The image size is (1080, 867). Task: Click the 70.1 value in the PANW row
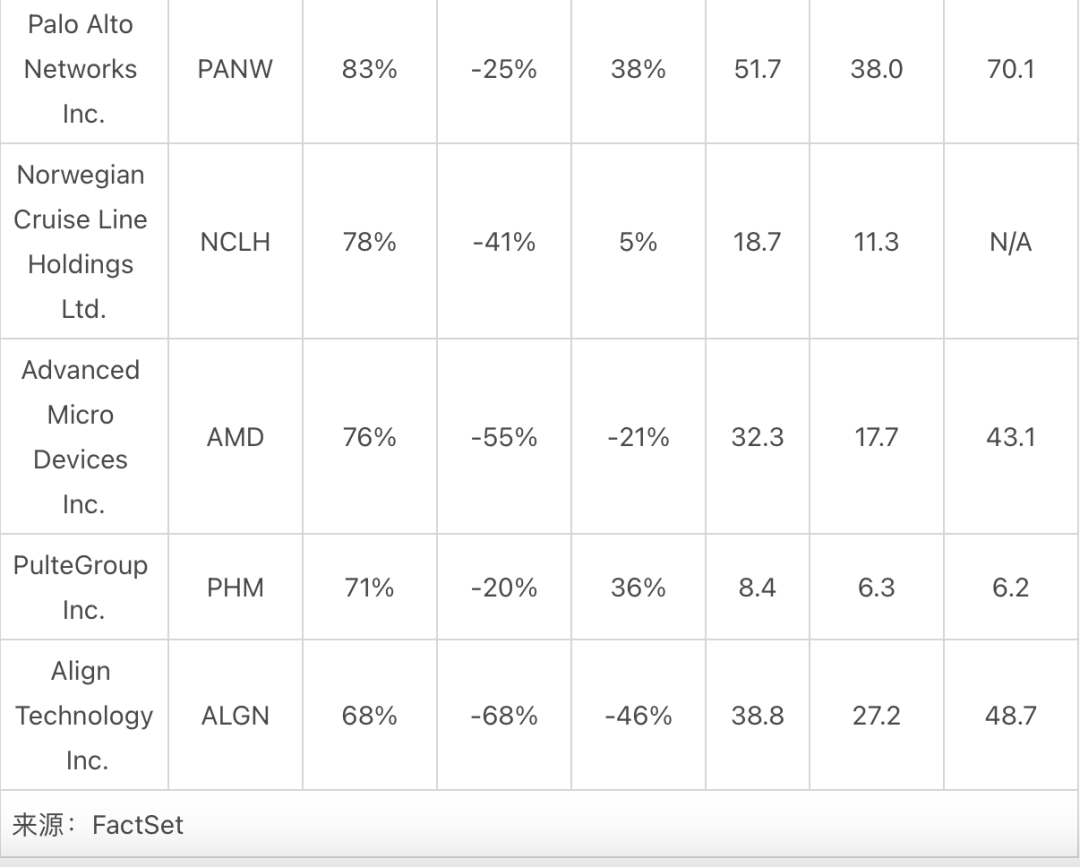(x=1010, y=69)
